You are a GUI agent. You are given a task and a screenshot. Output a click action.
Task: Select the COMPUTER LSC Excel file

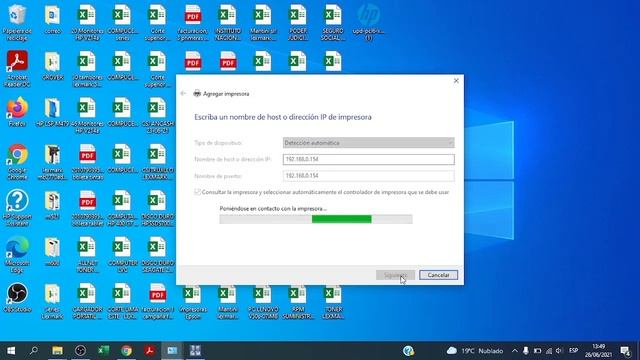tap(122, 254)
